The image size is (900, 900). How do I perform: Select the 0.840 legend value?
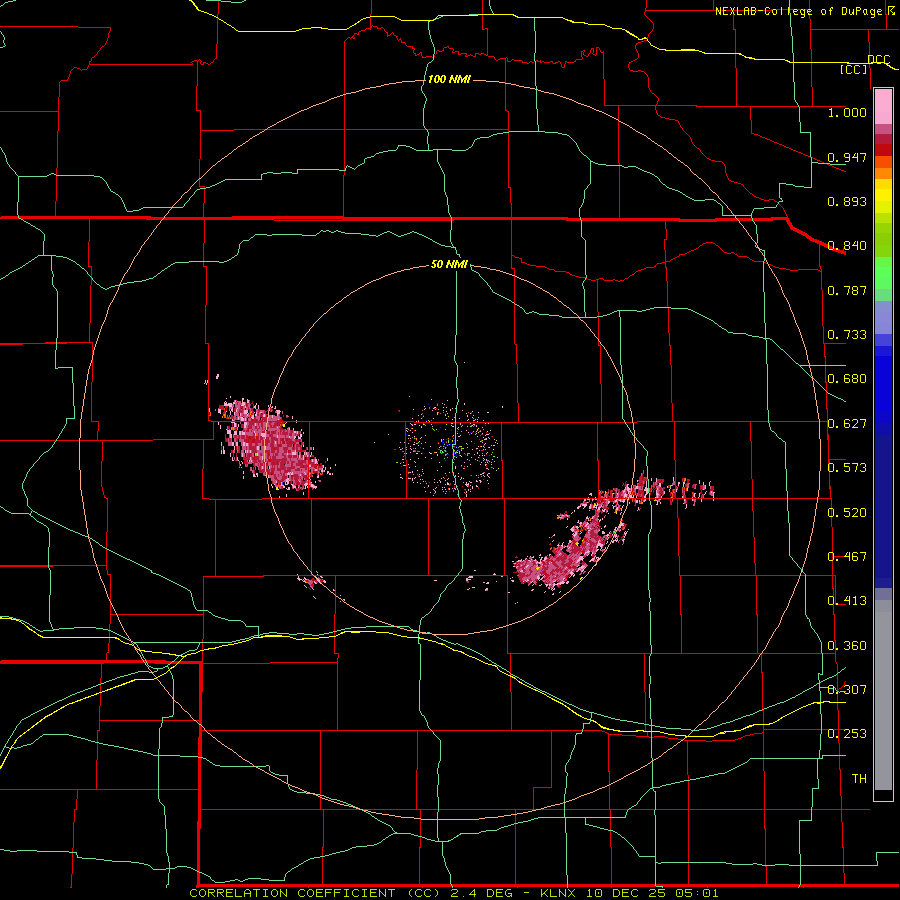click(847, 246)
